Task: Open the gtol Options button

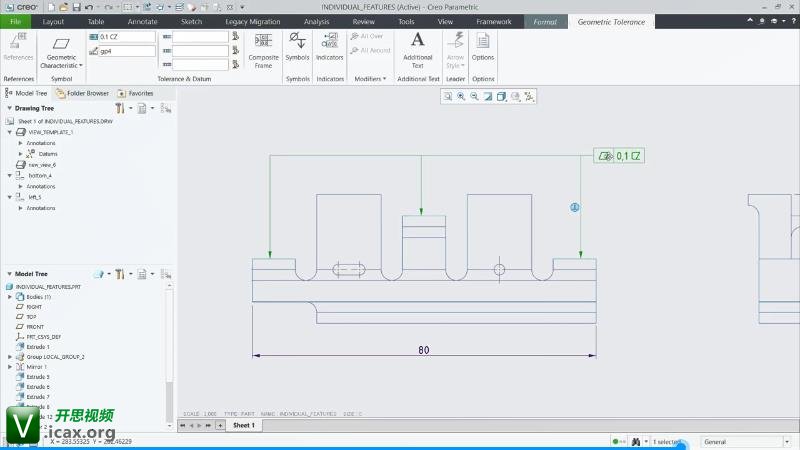Action: click(x=483, y=47)
